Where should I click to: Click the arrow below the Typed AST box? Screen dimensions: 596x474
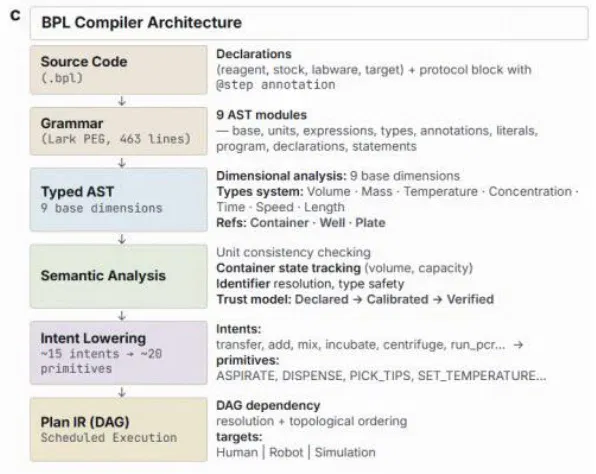122,239
